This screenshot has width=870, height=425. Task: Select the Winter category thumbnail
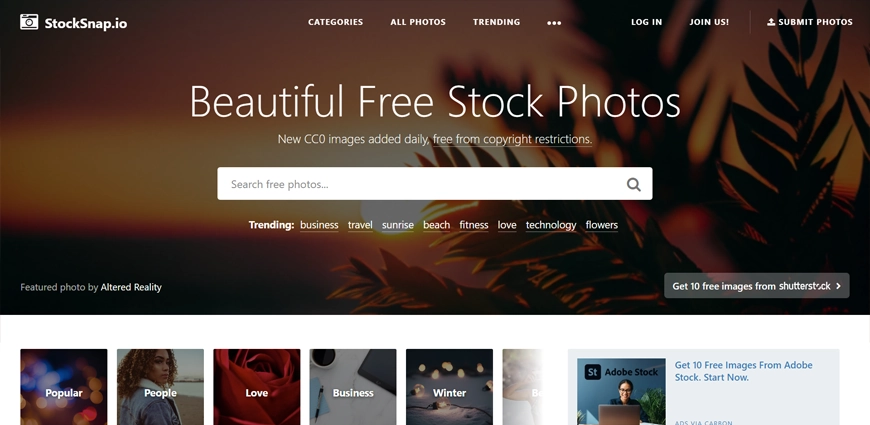click(x=449, y=387)
